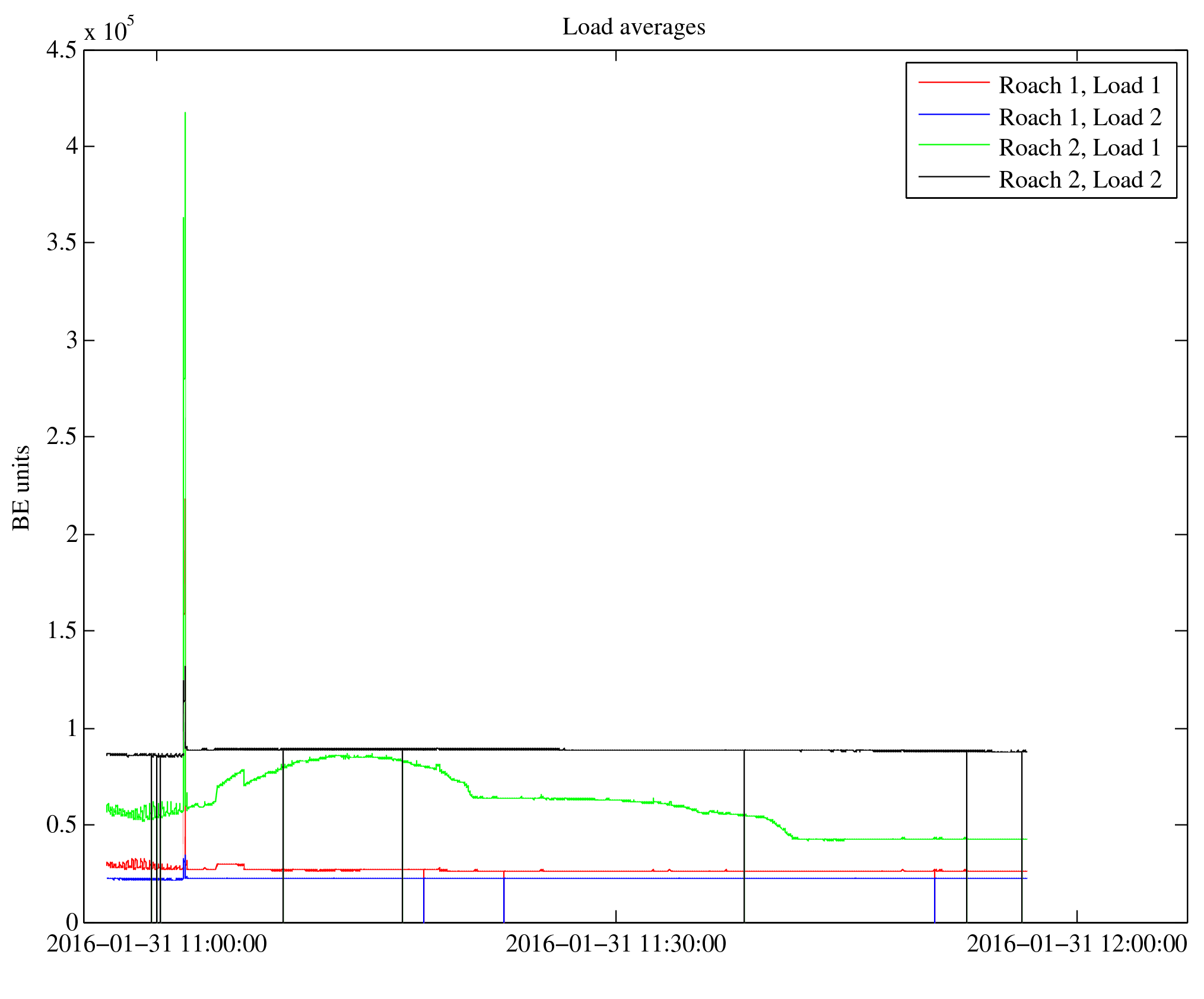Select the 'Roach 1, Load 1' legend label
The height and width of the screenshot is (999, 1204).
pos(1079,85)
